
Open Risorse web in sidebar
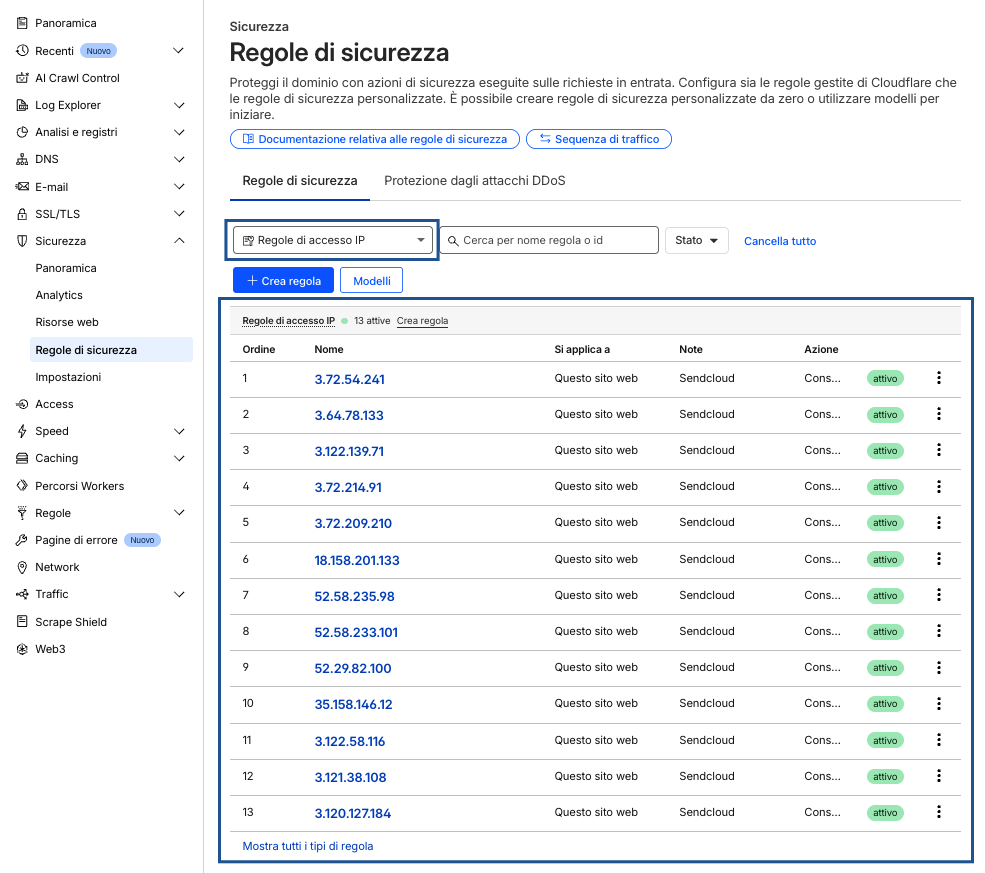(67, 322)
